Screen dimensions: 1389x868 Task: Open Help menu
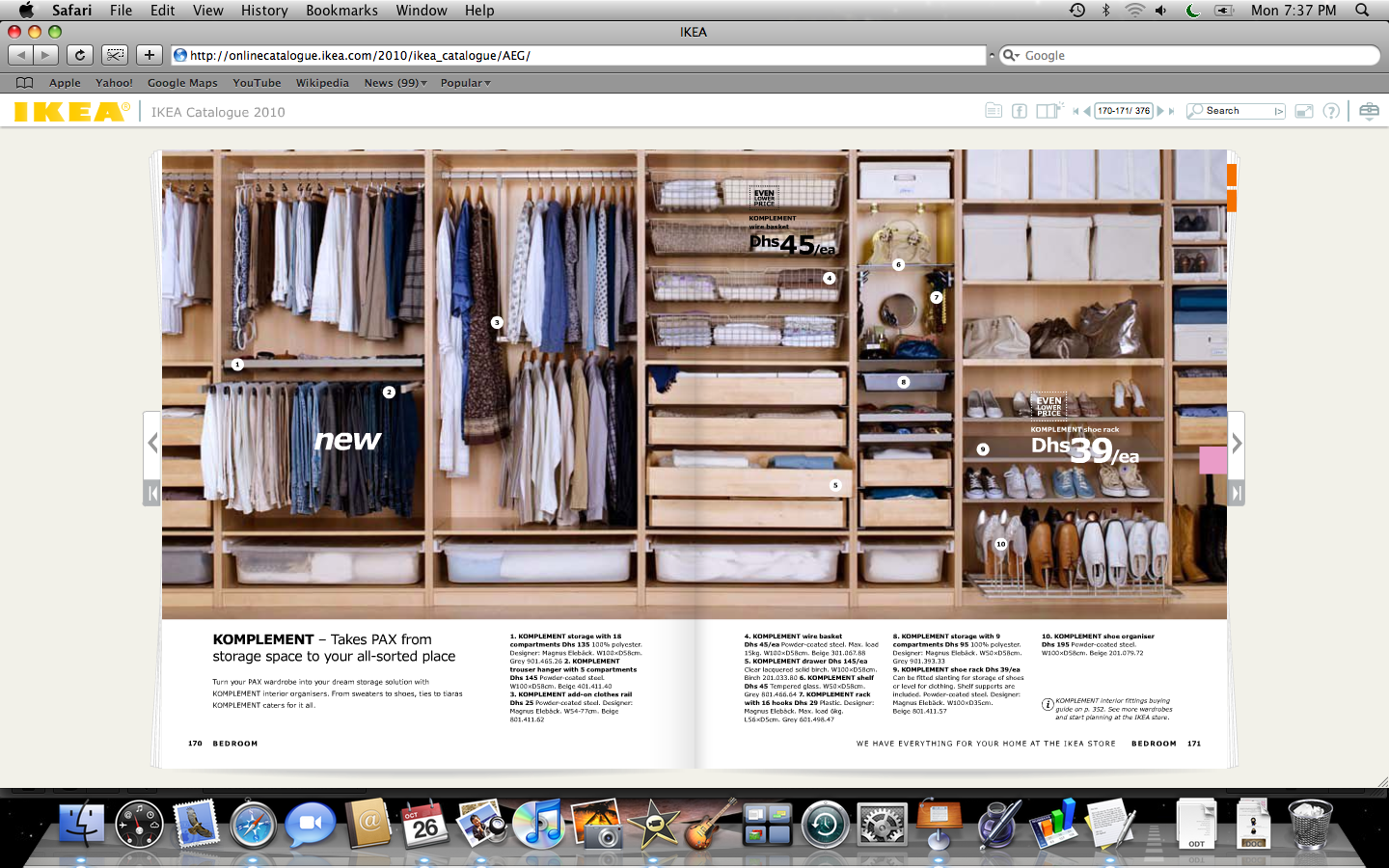pyautogui.click(x=479, y=10)
